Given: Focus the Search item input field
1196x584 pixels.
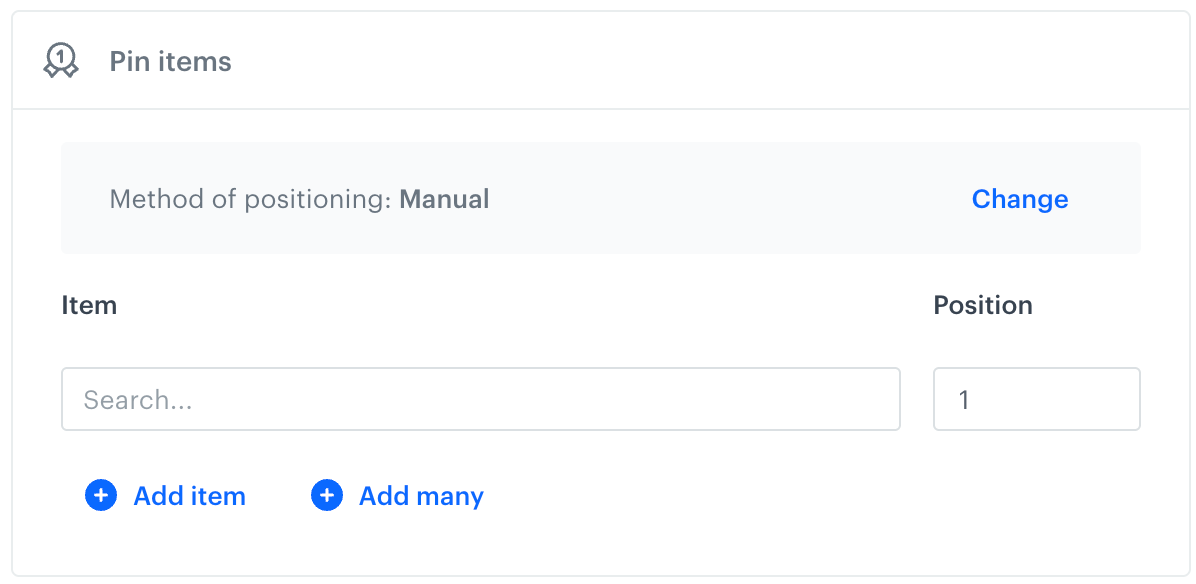Looking at the screenshot, I should pyautogui.click(x=480, y=400).
